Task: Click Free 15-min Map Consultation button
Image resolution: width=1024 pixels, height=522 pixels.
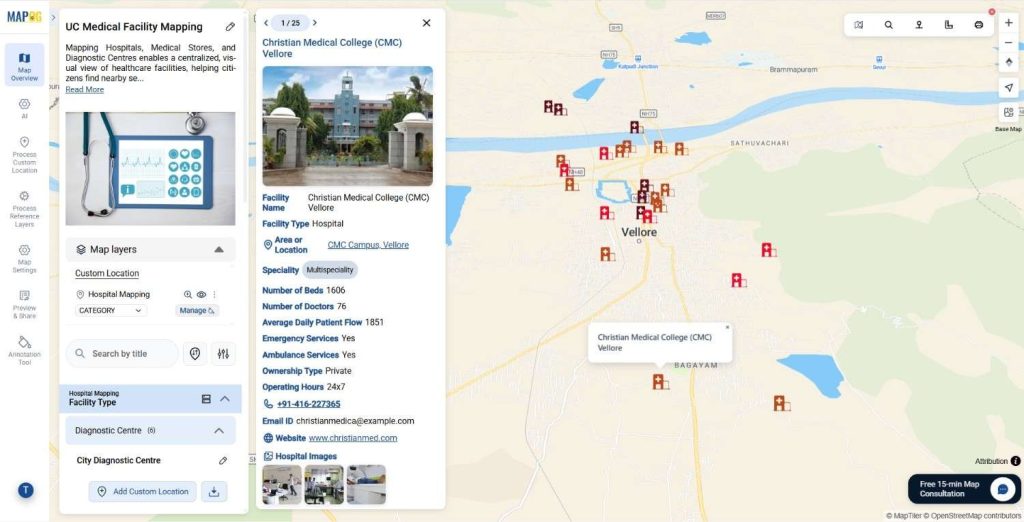Action: coord(964,489)
